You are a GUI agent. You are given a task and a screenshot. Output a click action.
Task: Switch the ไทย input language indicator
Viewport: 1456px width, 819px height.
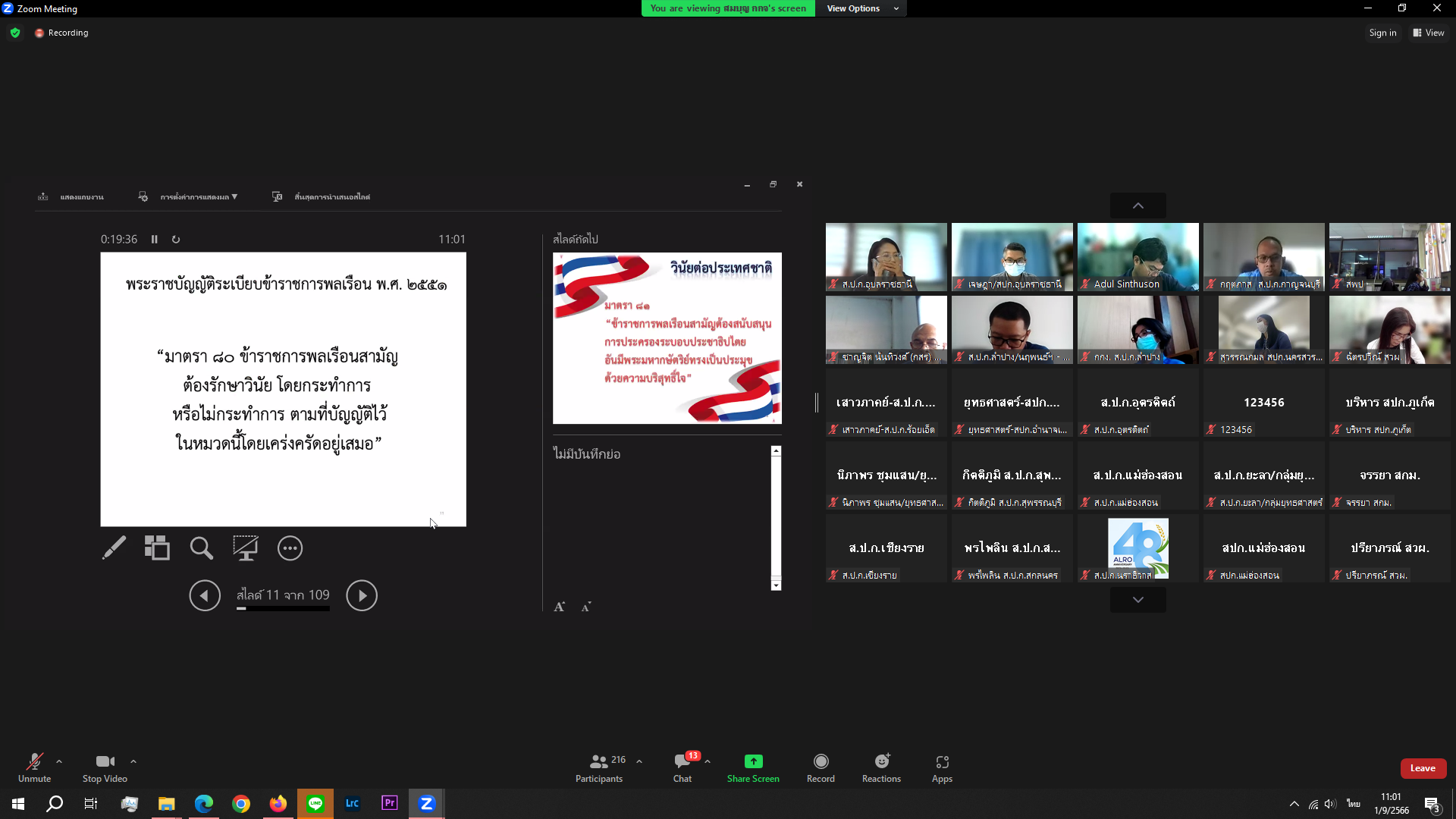[1353, 804]
